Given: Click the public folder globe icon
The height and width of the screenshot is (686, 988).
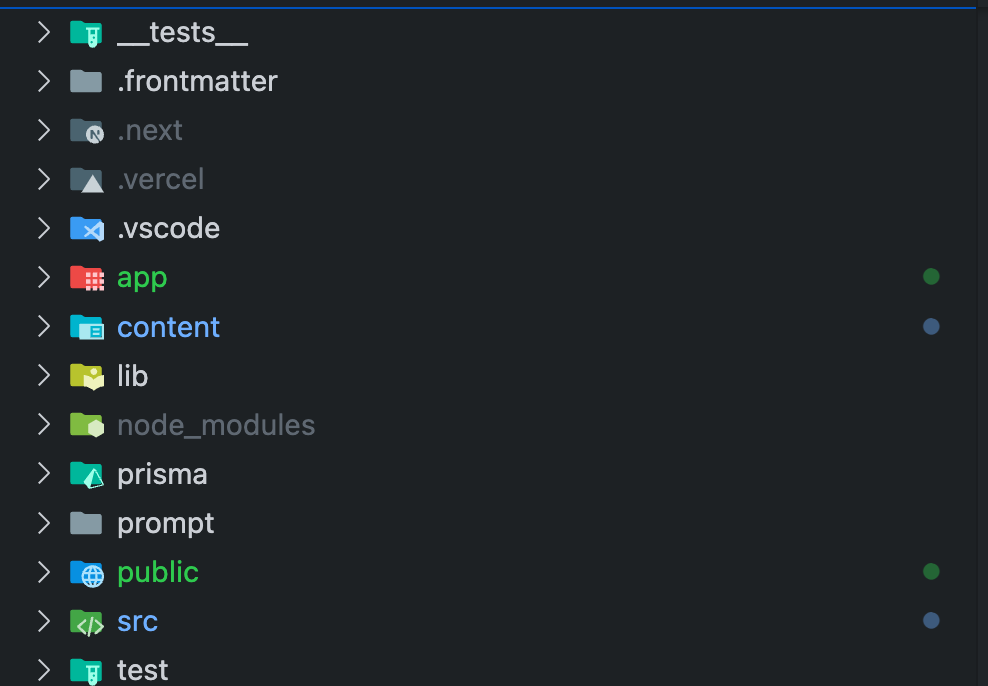Looking at the screenshot, I should pos(86,573).
